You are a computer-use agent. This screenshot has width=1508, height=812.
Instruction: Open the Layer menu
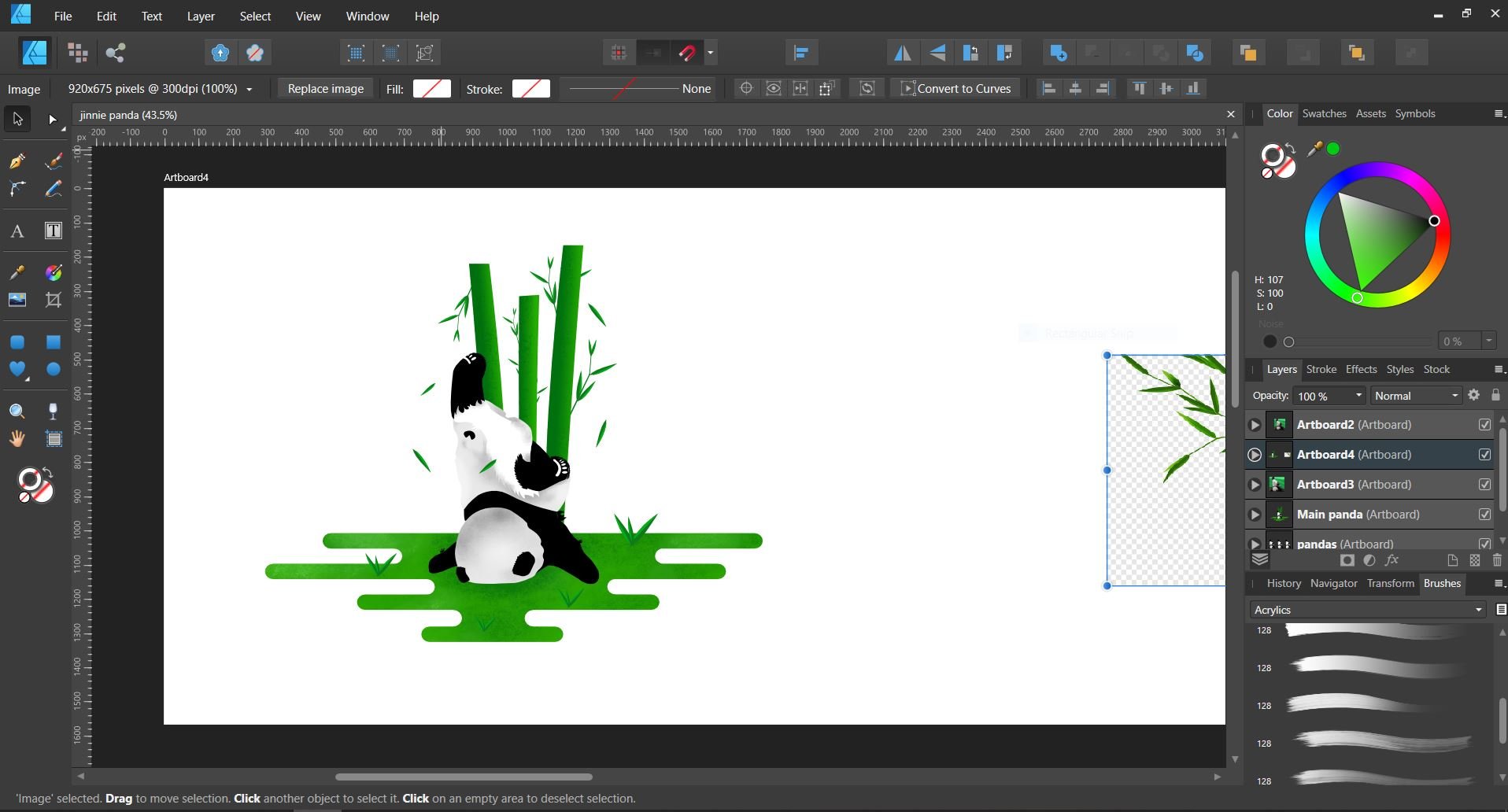click(201, 16)
